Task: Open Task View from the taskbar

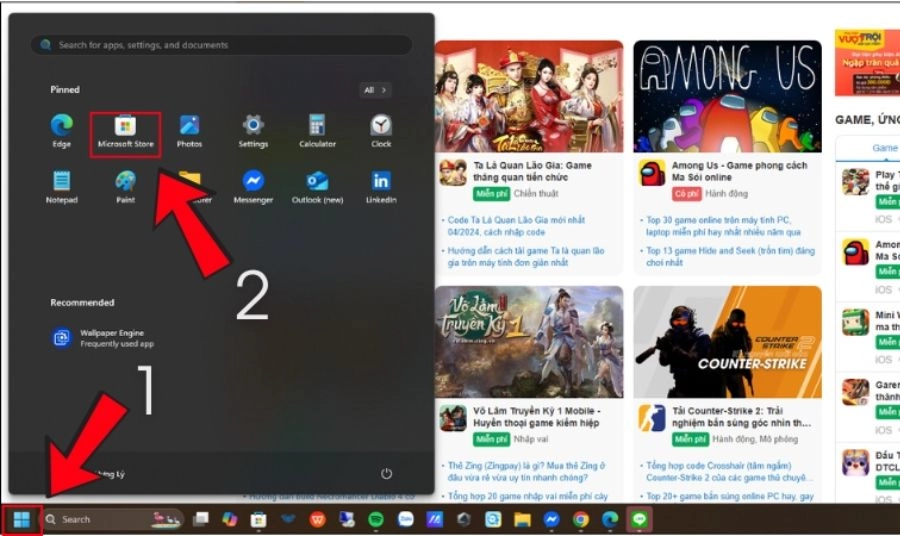Action: [200, 519]
